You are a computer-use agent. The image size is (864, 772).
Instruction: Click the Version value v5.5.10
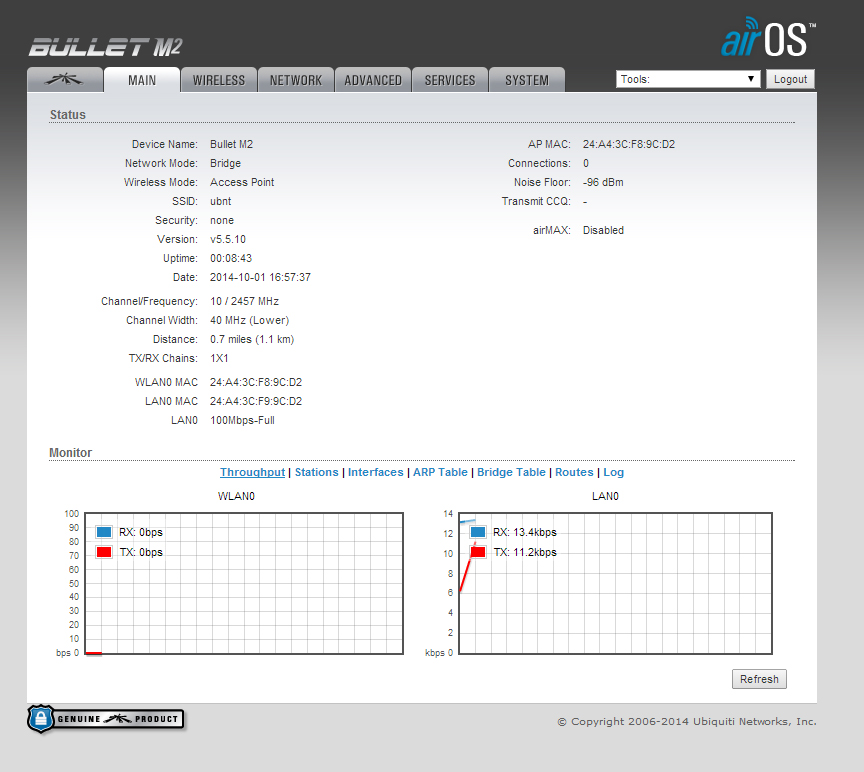[x=228, y=239]
